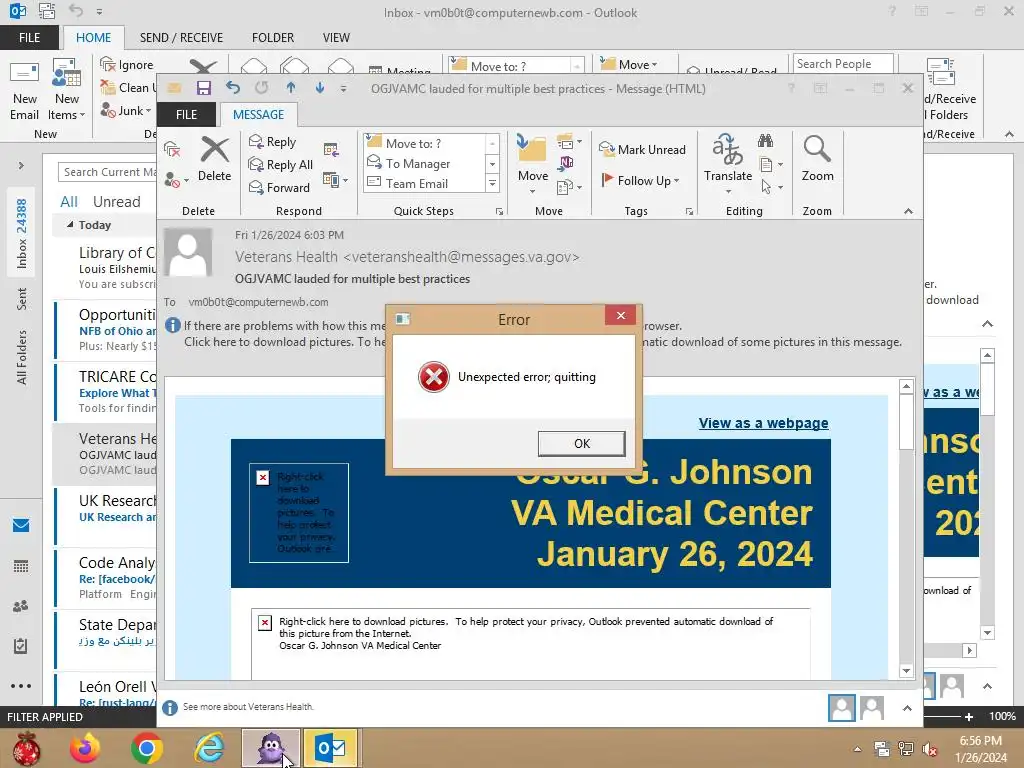
Task: Click Mark Unread in Tags group
Action: pyautogui.click(x=643, y=150)
